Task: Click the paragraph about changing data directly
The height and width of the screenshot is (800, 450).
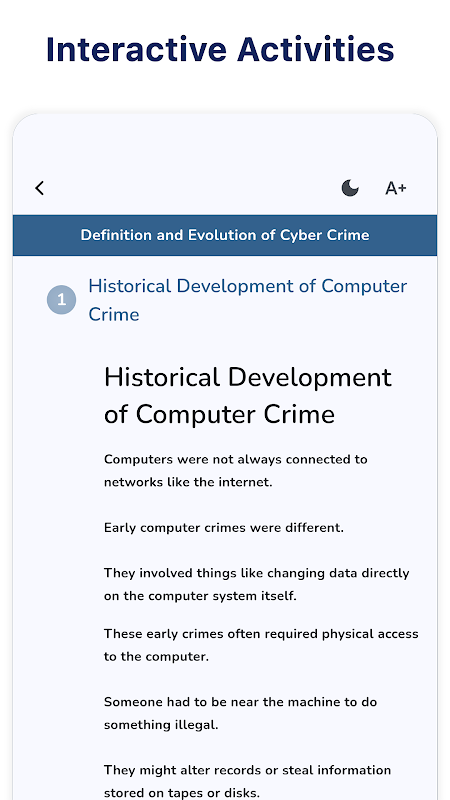Action: coord(257,584)
